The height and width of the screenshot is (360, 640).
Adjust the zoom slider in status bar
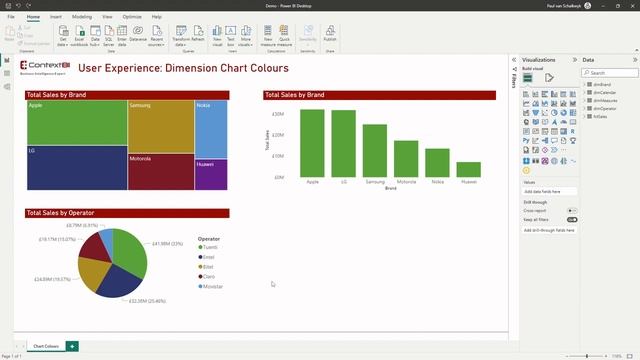tap(587, 356)
